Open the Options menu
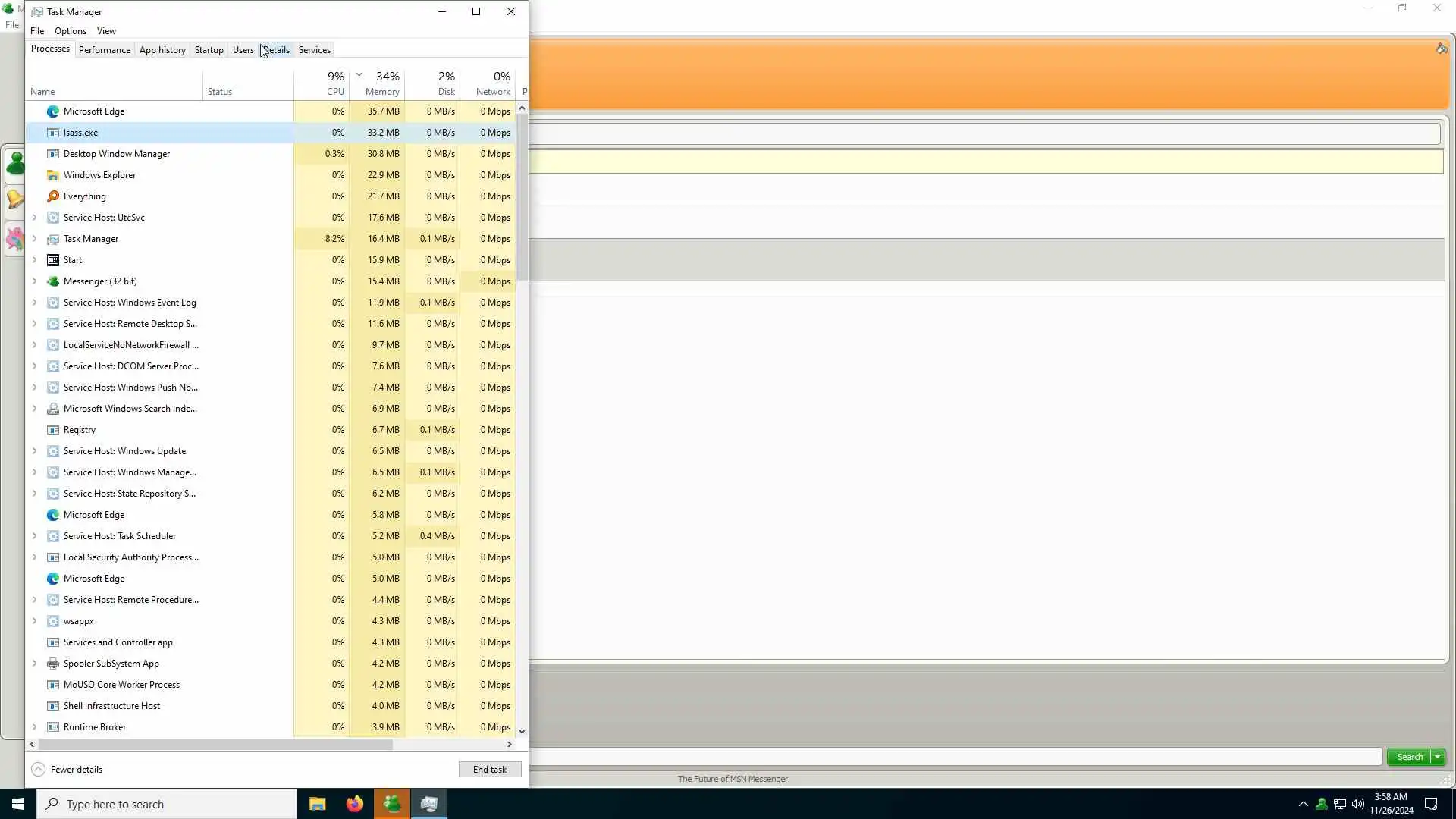The width and height of the screenshot is (1456, 819). click(x=70, y=31)
